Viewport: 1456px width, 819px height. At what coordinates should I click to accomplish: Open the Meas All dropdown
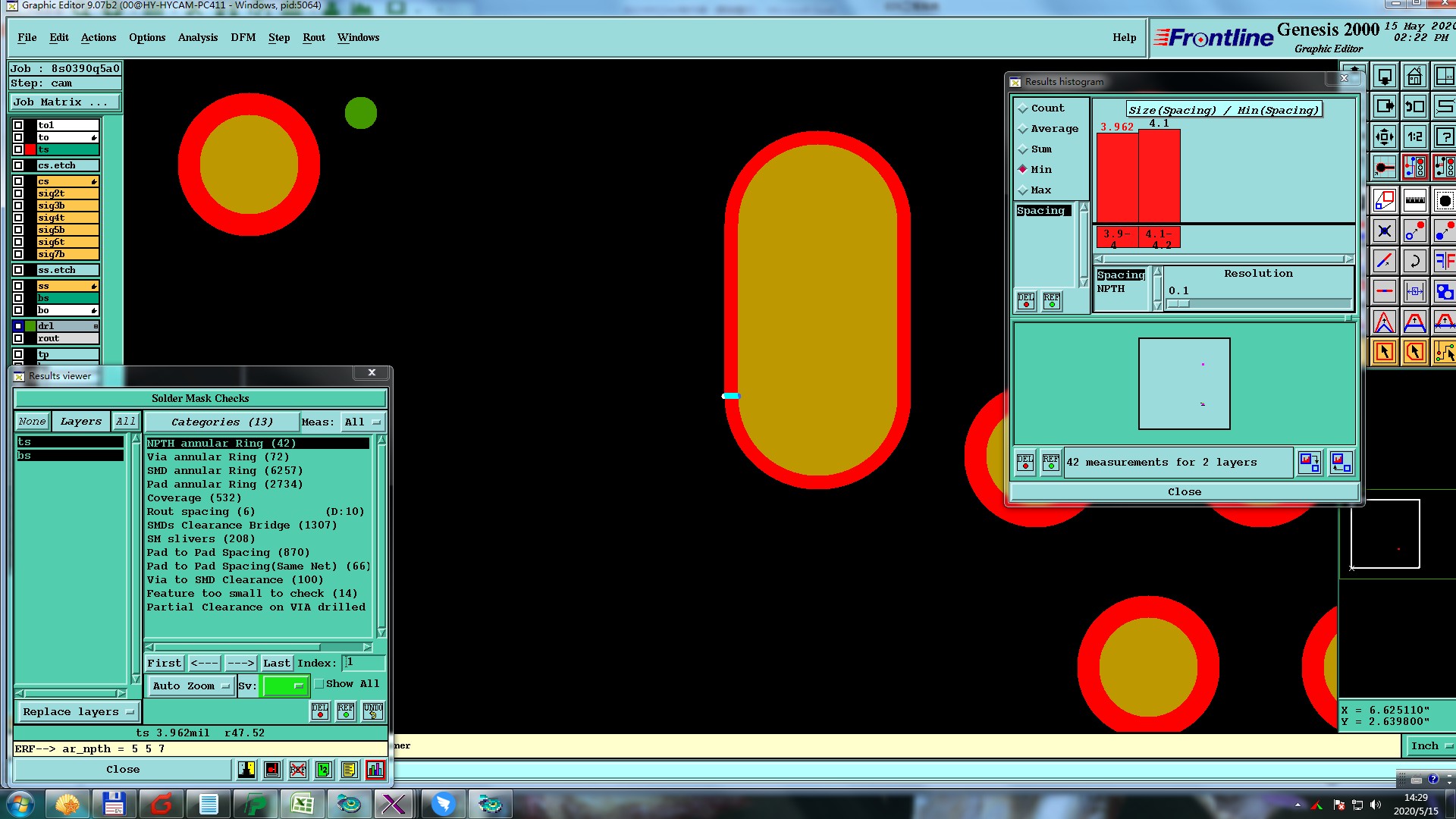click(362, 422)
